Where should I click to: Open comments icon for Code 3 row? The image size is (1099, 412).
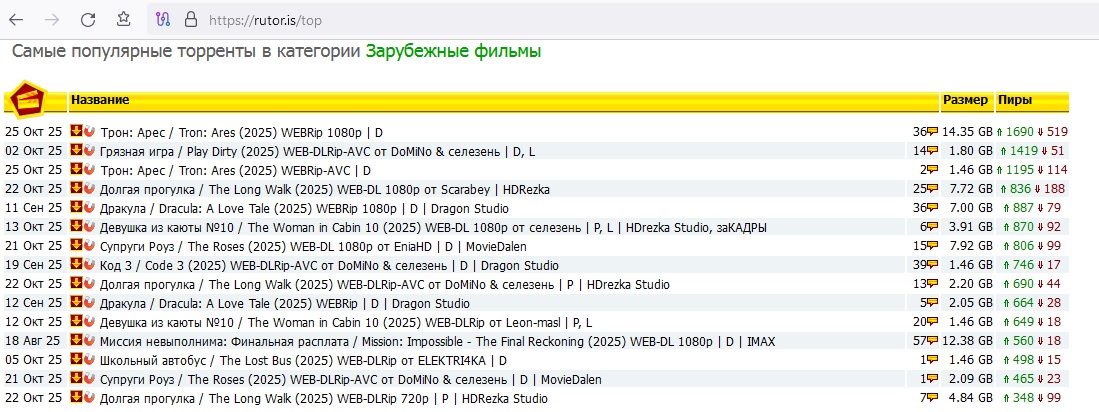[933, 266]
